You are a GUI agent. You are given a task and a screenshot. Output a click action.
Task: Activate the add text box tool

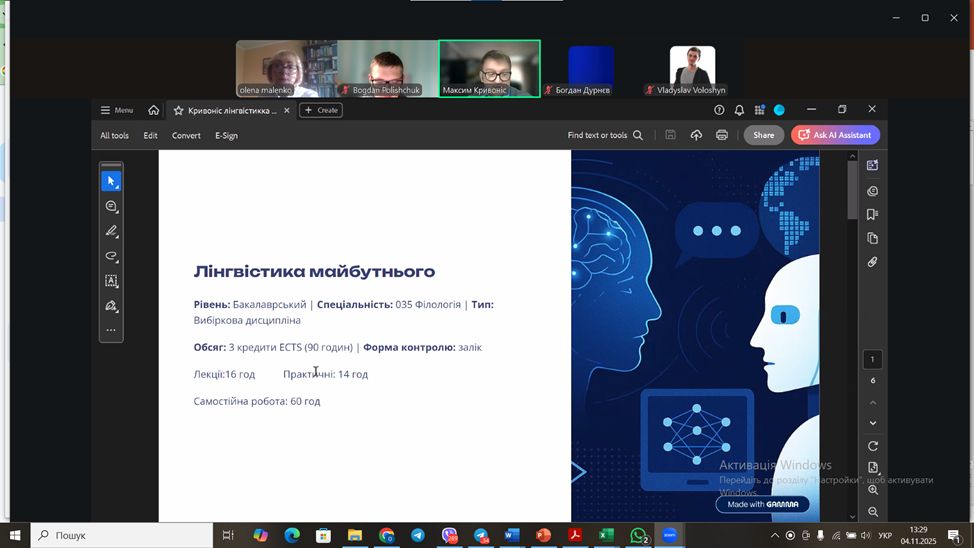click(111, 281)
